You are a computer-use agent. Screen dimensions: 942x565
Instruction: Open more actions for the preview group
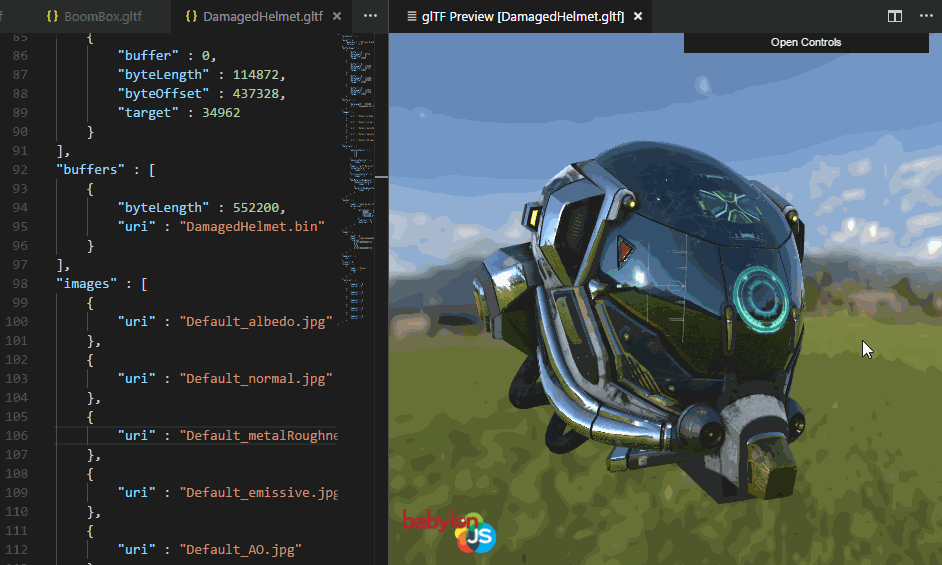coord(926,16)
